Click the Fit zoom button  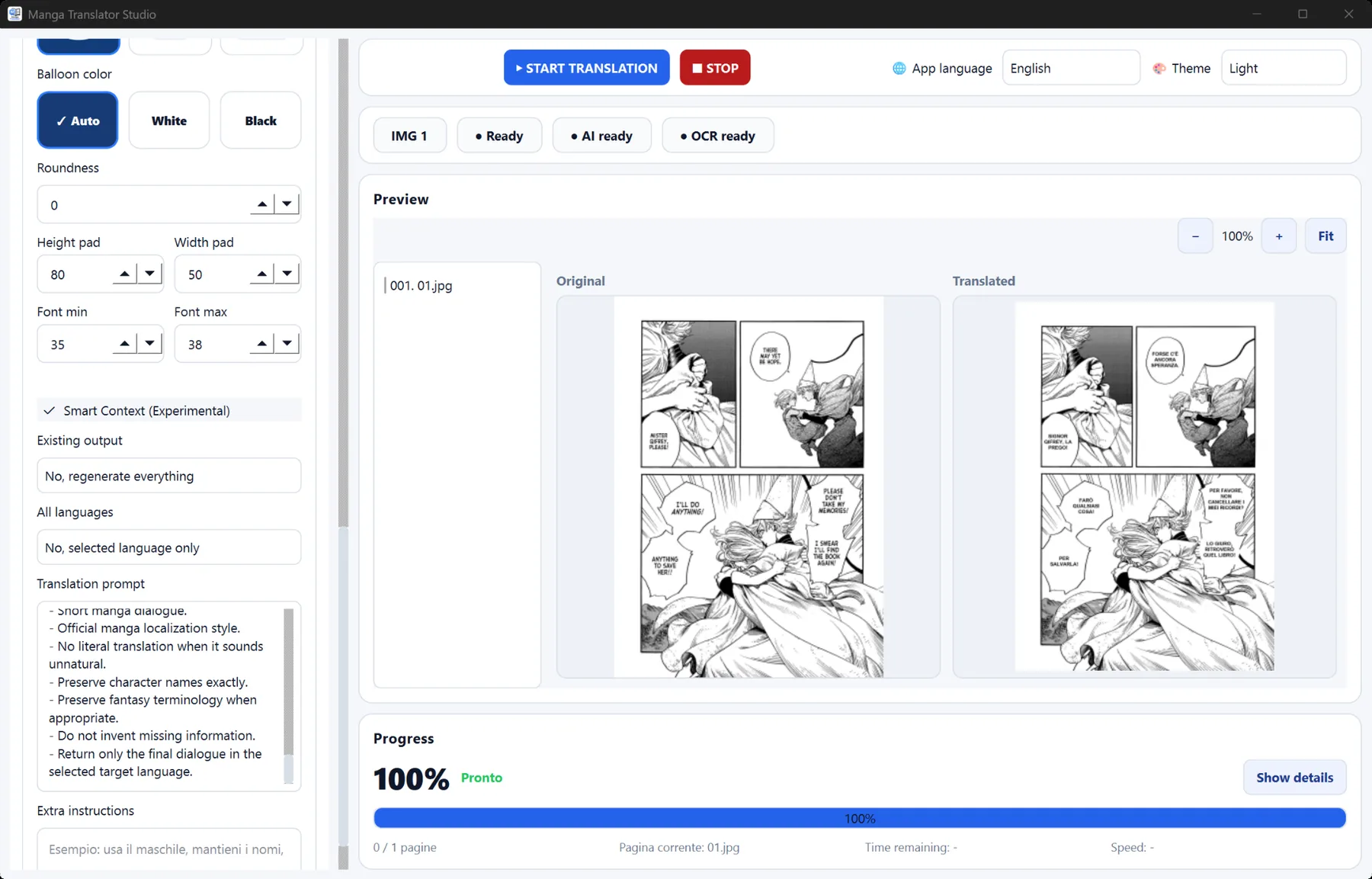[1326, 236]
